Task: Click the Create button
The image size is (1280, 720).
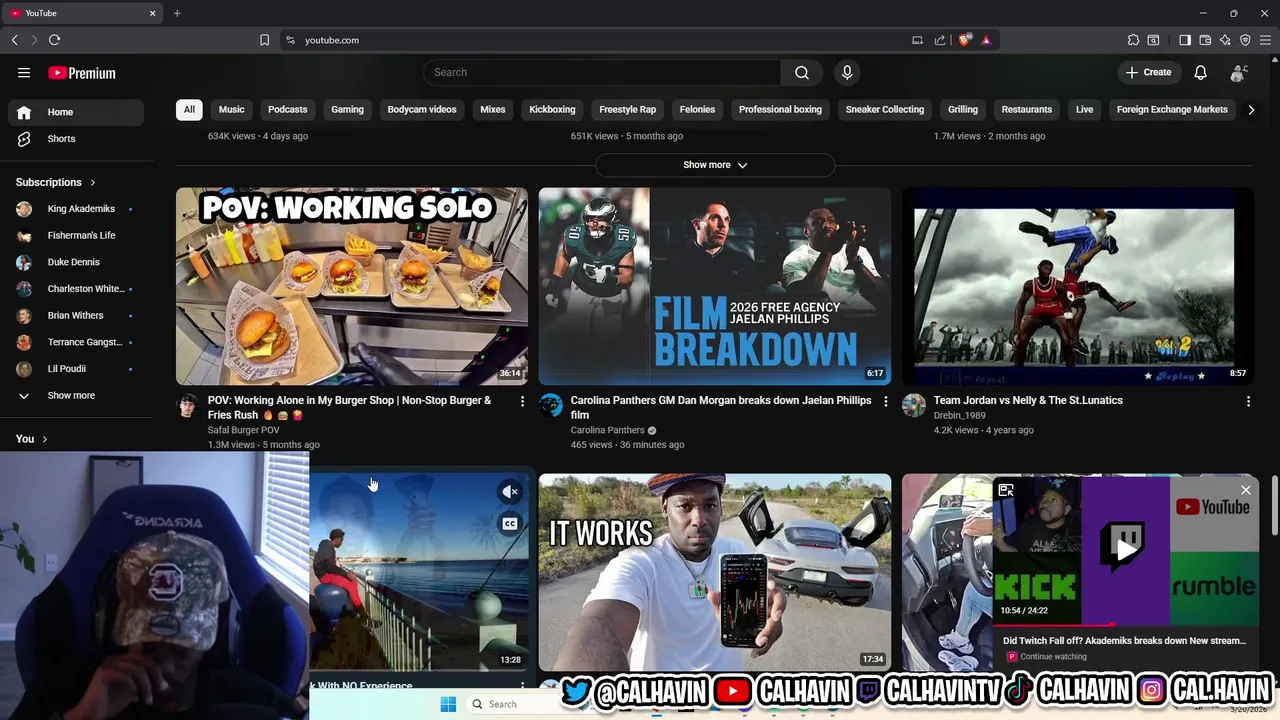Action: (x=1148, y=72)
